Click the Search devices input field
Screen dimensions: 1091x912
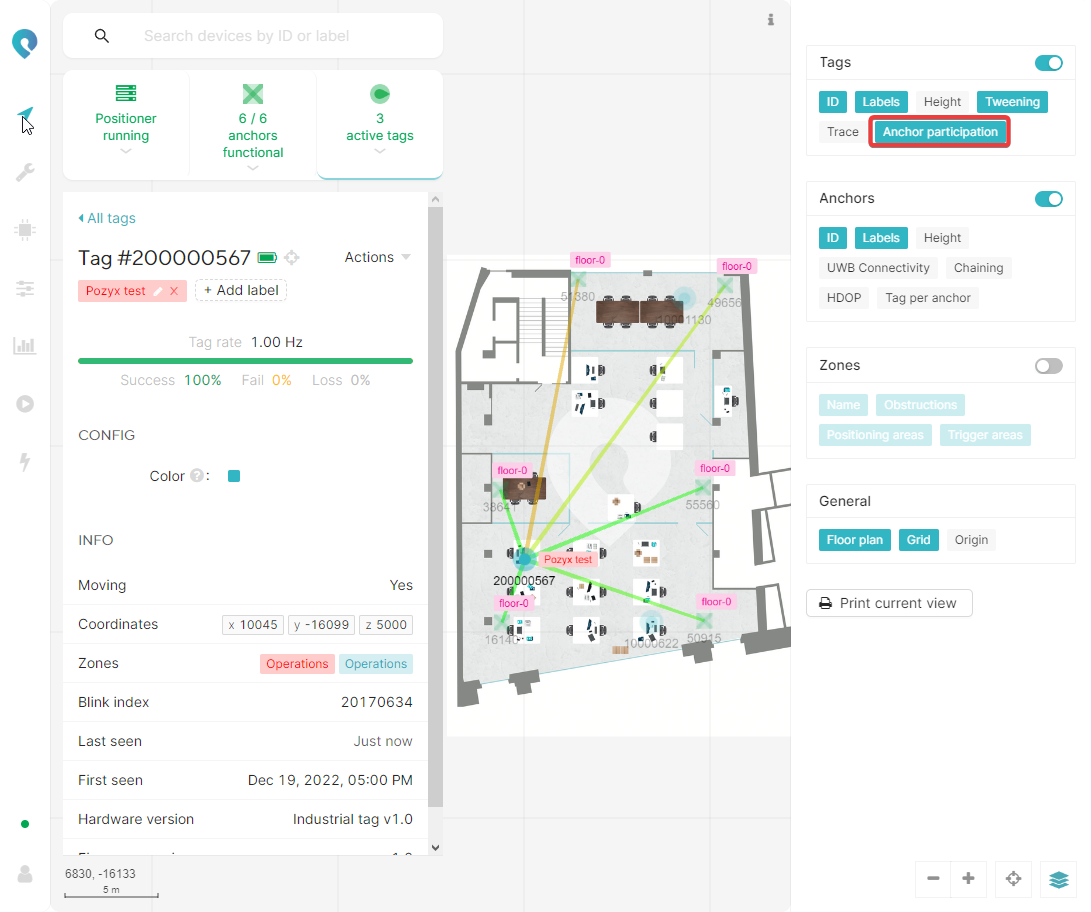click(285, 36)
